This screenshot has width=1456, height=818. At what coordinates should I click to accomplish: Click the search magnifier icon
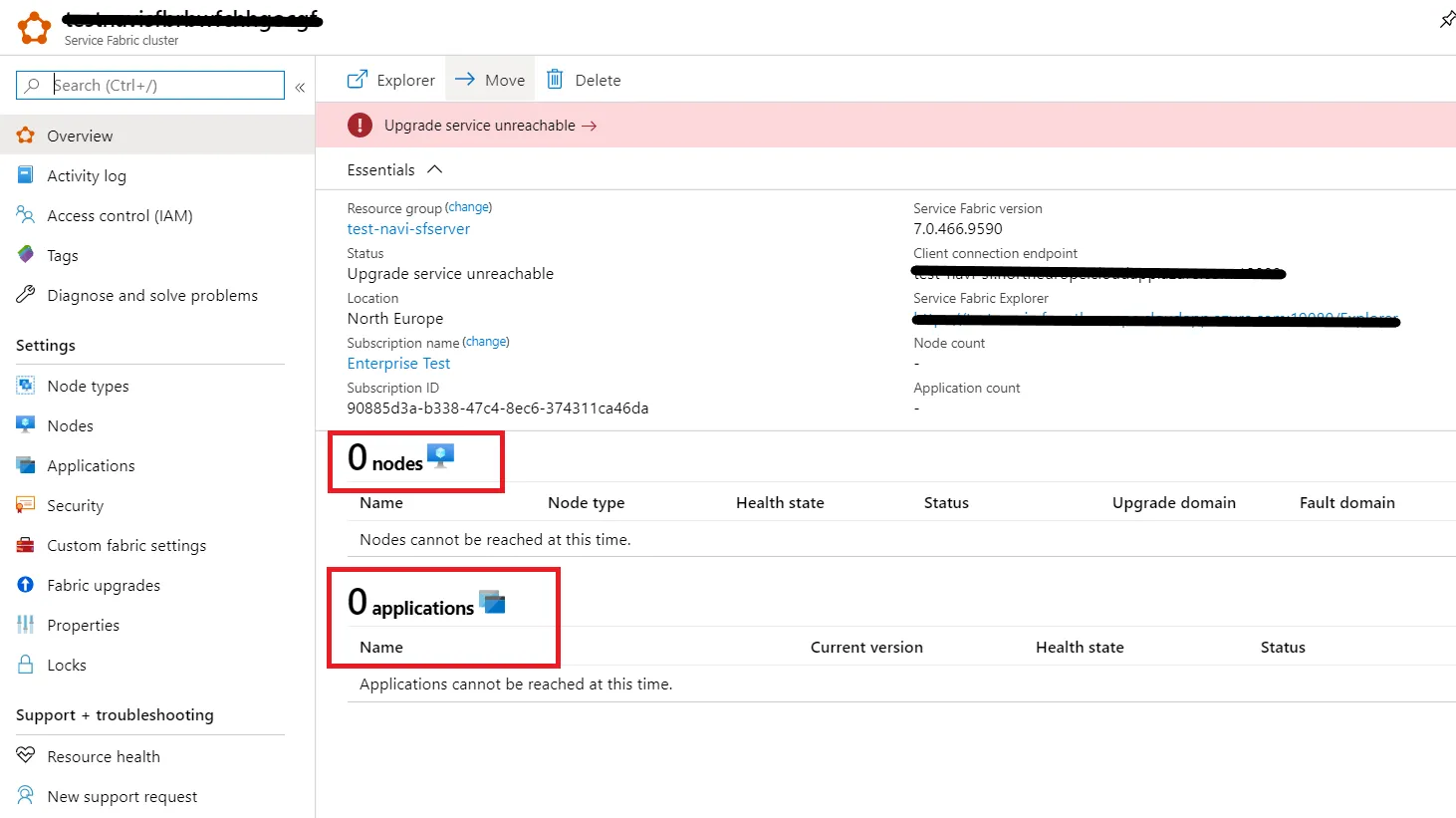pos(33,86)
